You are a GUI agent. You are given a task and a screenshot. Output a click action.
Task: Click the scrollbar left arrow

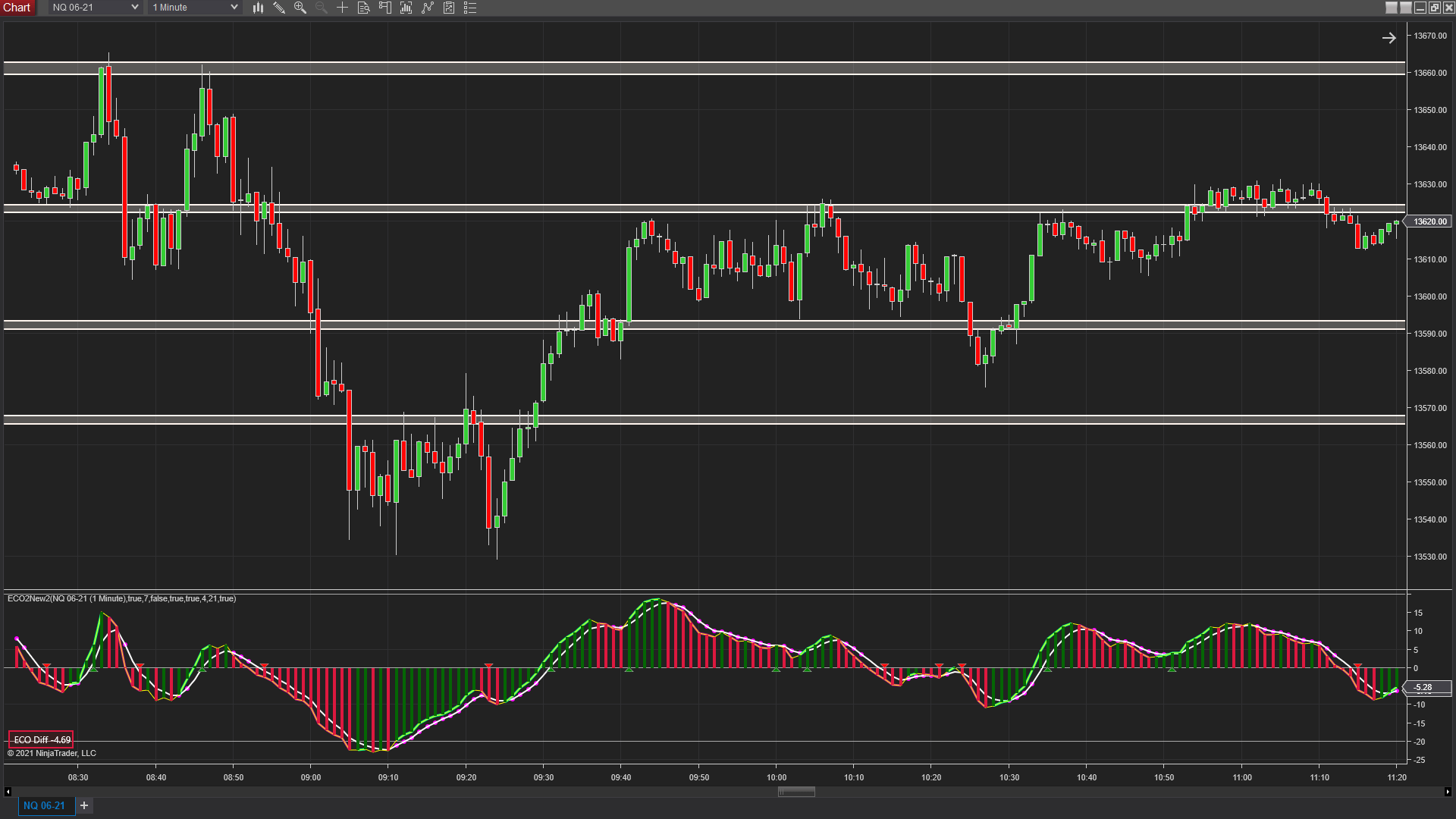pyautogui.click(x=8, y=792)
